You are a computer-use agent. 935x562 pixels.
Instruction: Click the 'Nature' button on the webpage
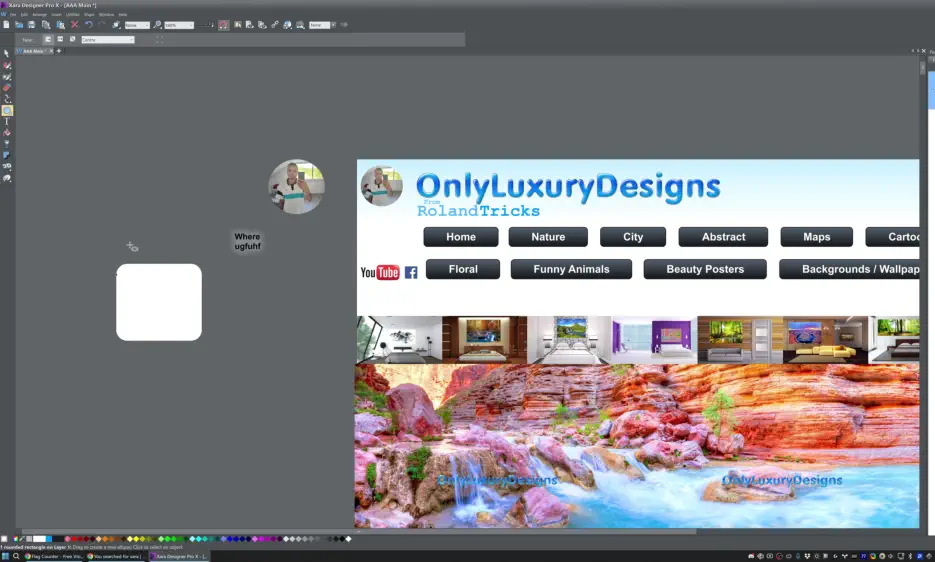coord(548,237)
